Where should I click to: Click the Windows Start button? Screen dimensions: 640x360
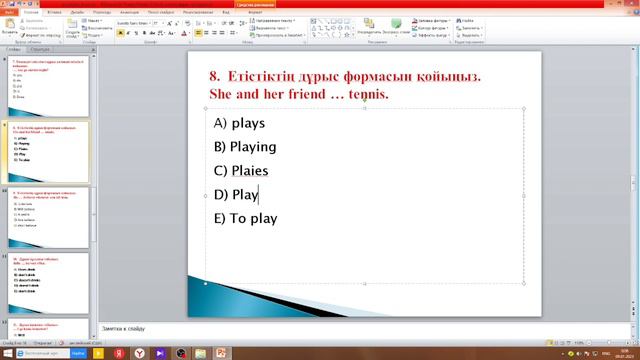click(x=7, y=353)
